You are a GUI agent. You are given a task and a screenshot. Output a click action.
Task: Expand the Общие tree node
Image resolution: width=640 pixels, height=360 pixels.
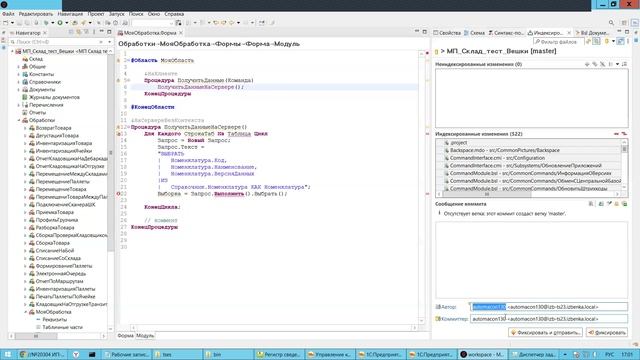click(18, 67)
